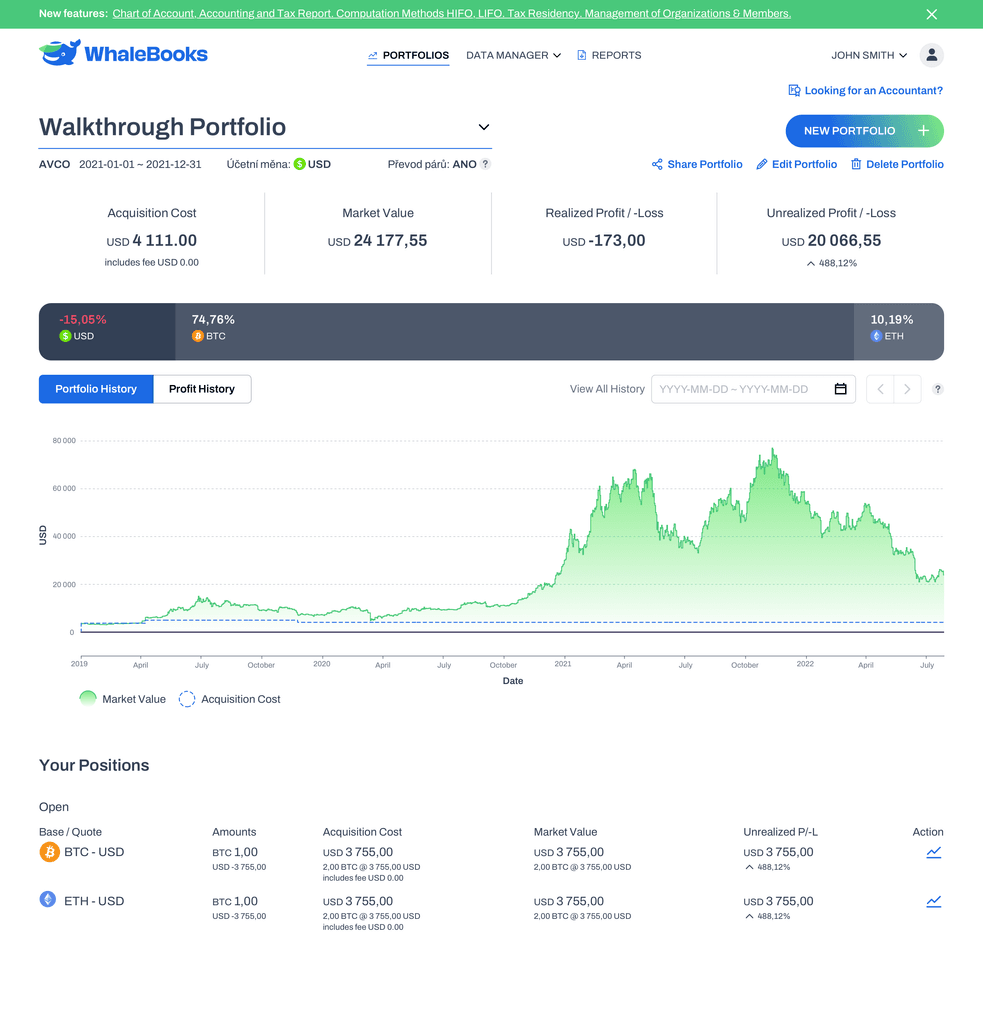
Task: Expand the John Smith account menu
Action: (x=866, y=55)
